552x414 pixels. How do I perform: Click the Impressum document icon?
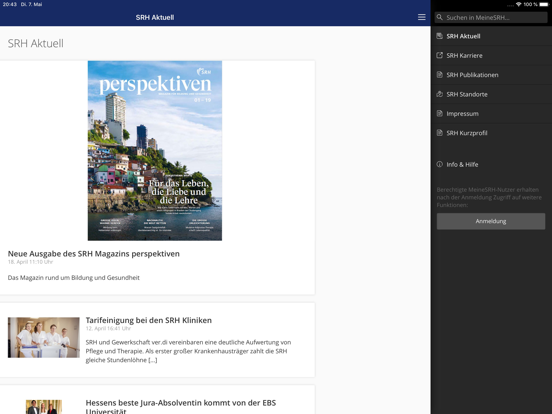(439, 113)
